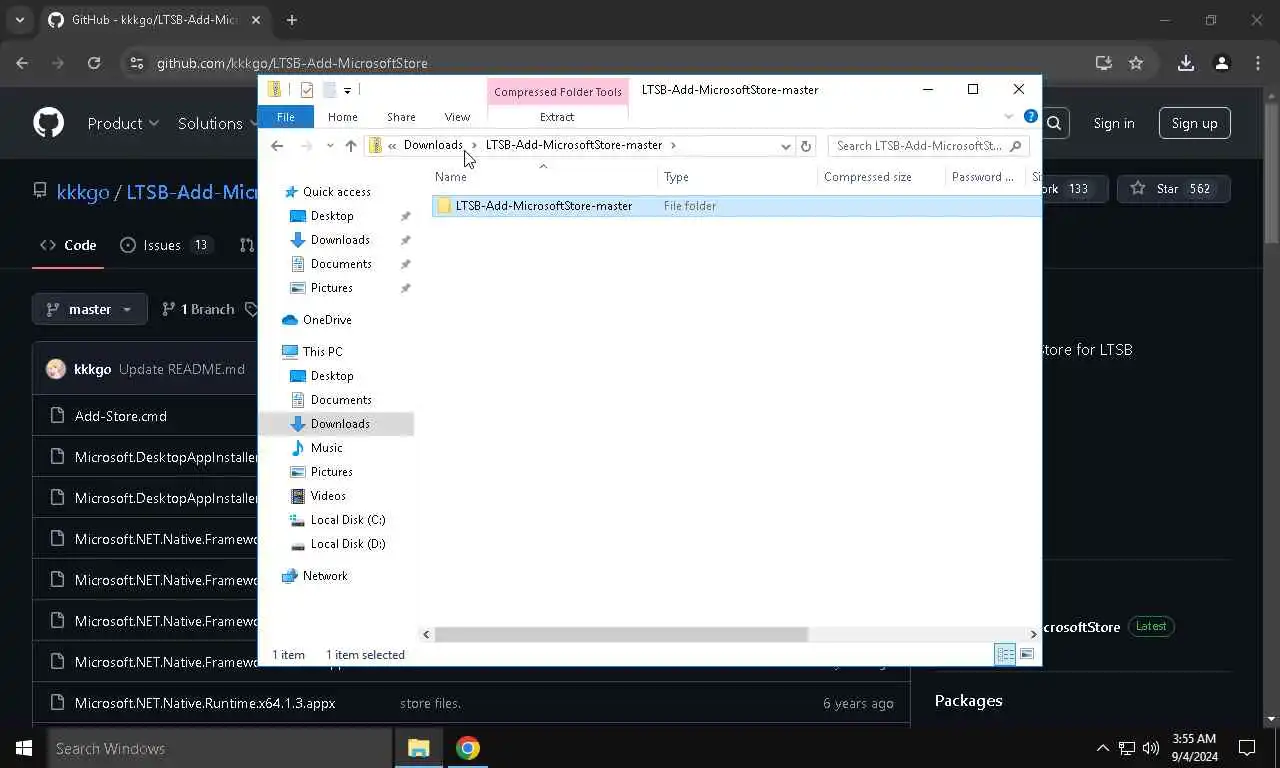Open new Chrome tab

pyautogui.click(x=292, y=20)
